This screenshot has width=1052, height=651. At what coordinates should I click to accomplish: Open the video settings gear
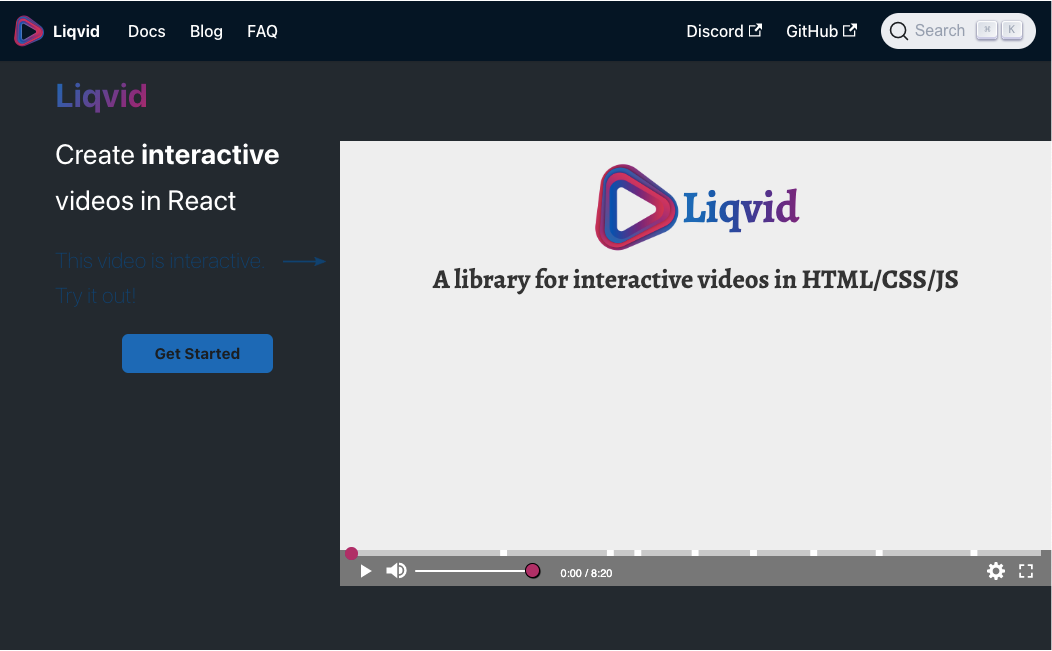point(996,571)
